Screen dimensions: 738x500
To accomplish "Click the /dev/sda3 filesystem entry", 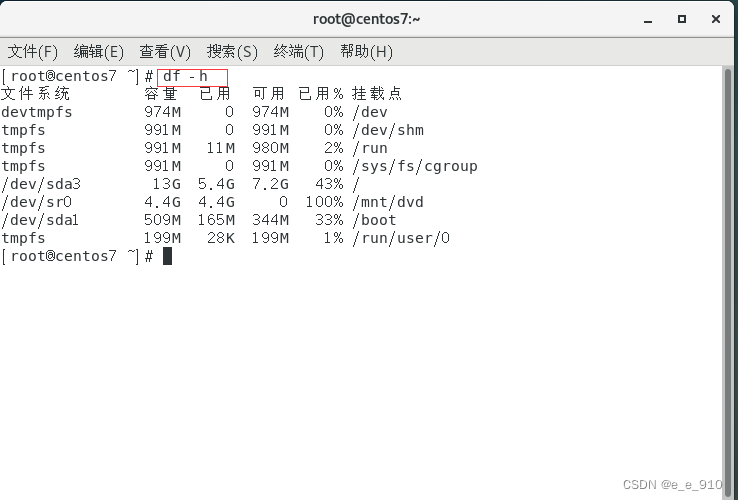I will tap(41, 184).
